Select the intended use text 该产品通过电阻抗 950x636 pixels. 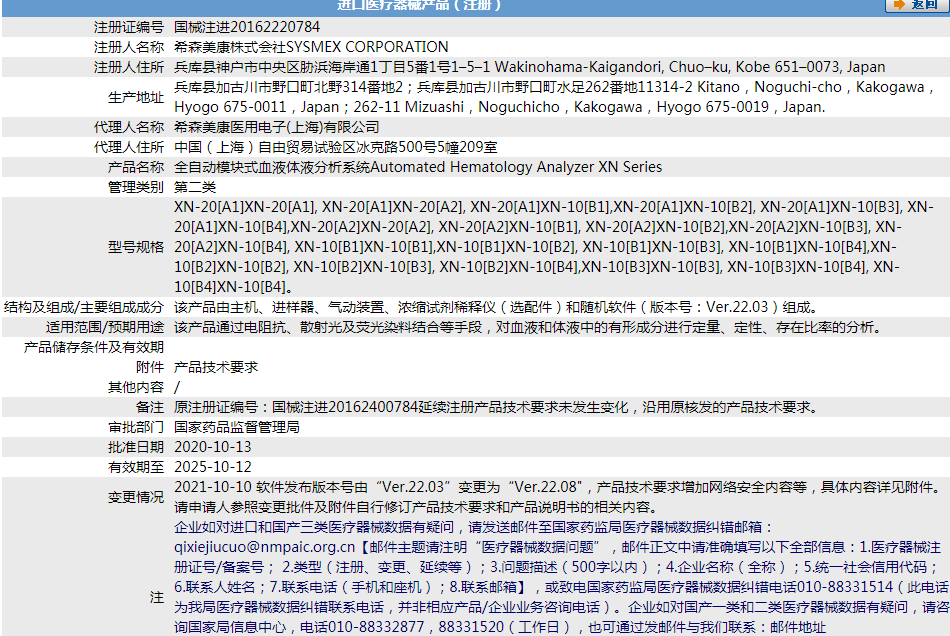(528, 327)
